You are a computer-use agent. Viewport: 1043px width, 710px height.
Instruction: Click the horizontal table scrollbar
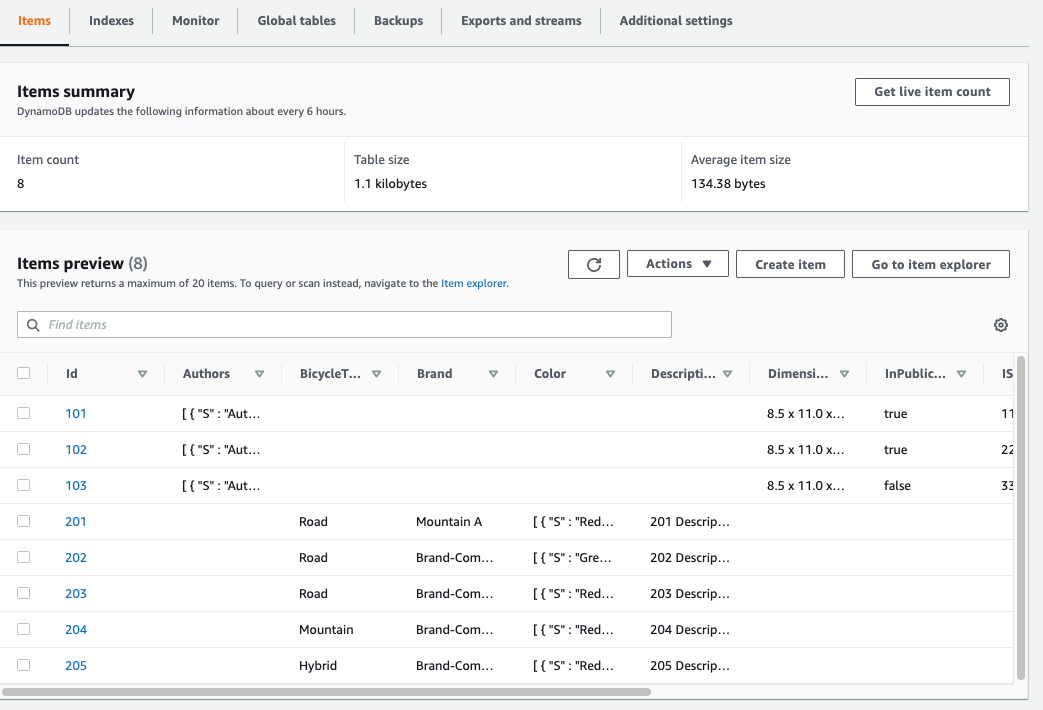point(326,692)
